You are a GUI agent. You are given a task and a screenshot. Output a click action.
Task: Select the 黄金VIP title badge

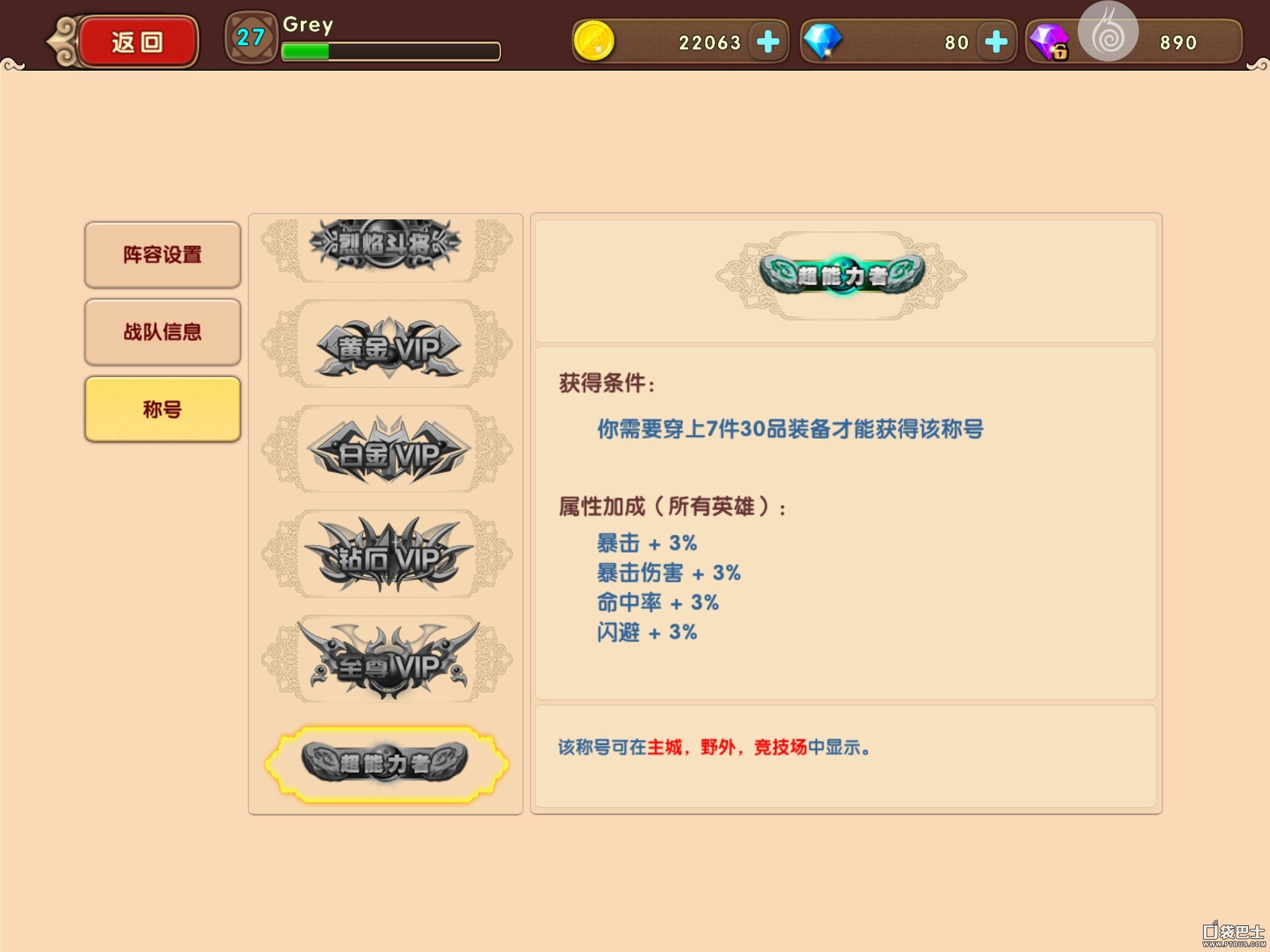387,345
